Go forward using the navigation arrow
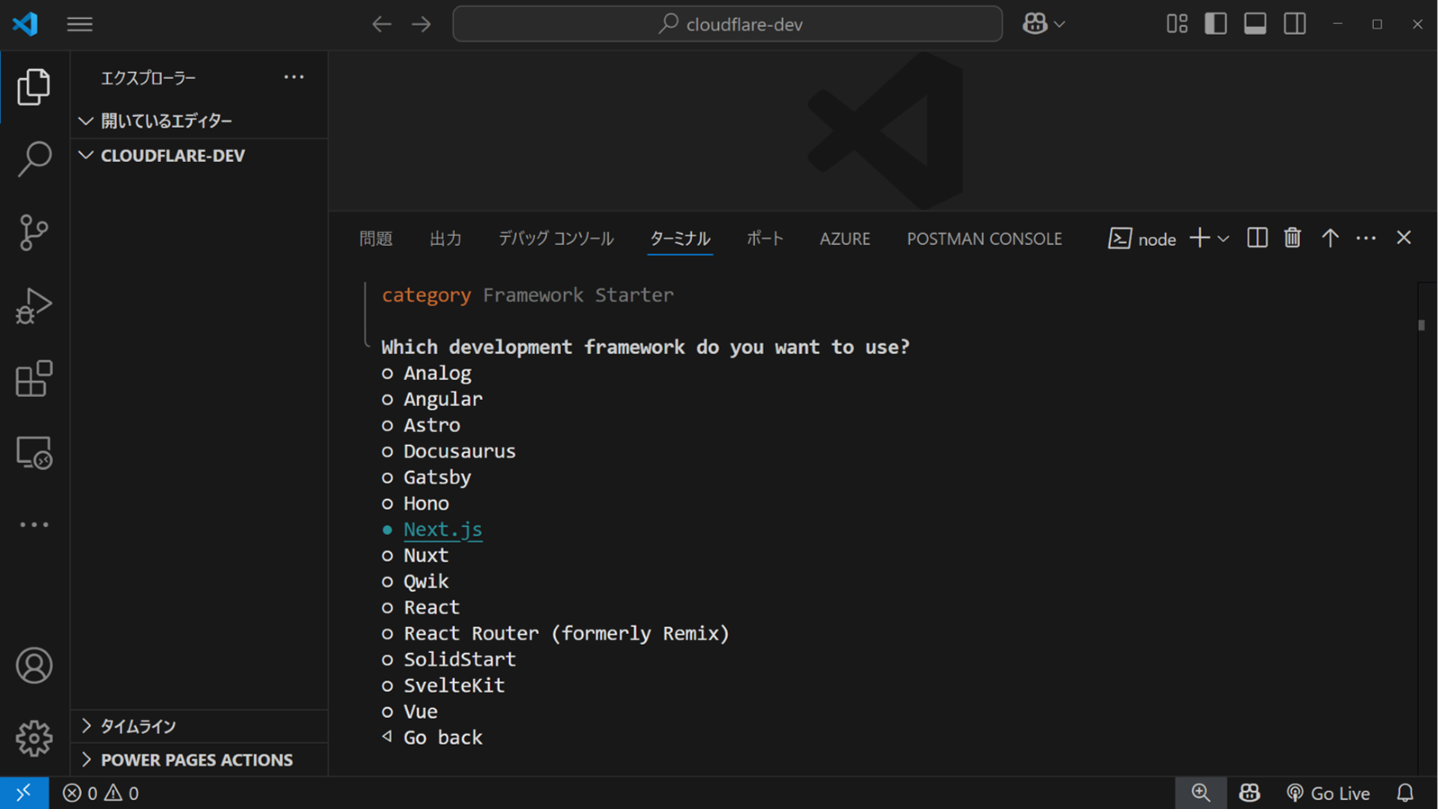The image size is (1438, 809). (421, 24)
